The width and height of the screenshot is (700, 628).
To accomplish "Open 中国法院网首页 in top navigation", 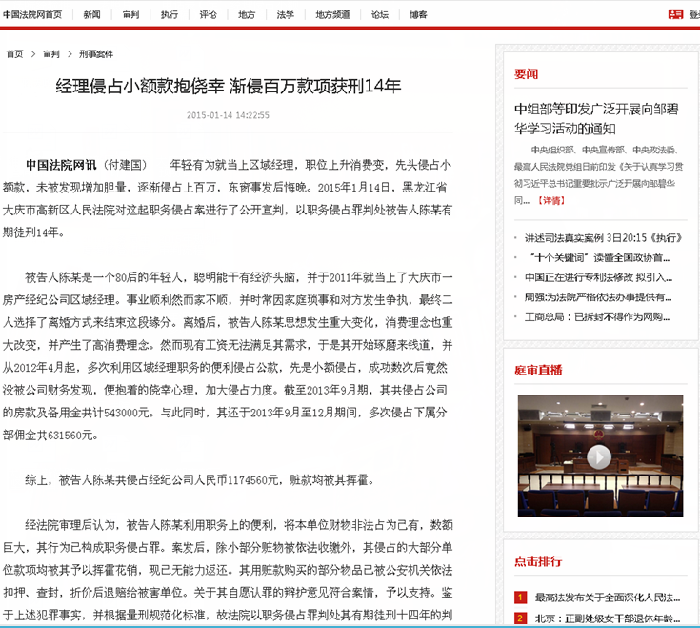I will coord(33,15).
